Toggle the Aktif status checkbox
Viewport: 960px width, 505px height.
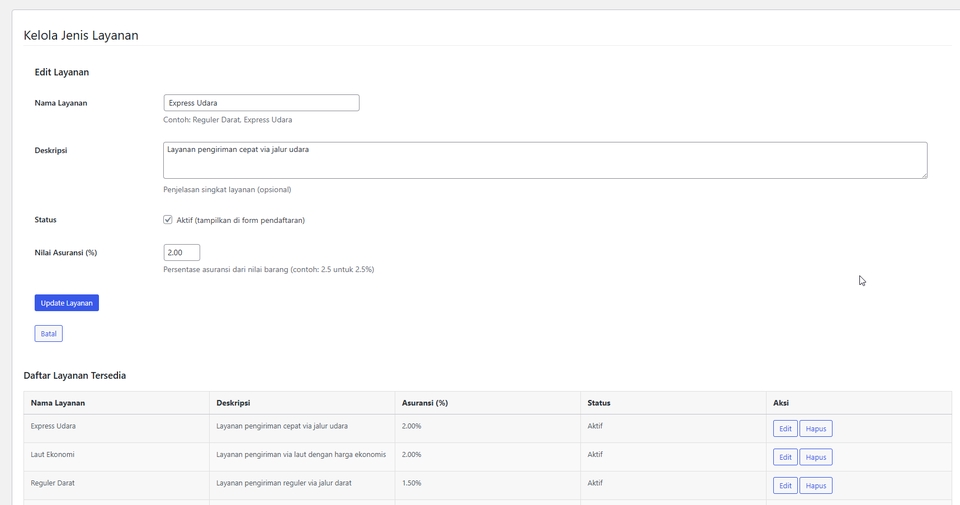(168, 220)
